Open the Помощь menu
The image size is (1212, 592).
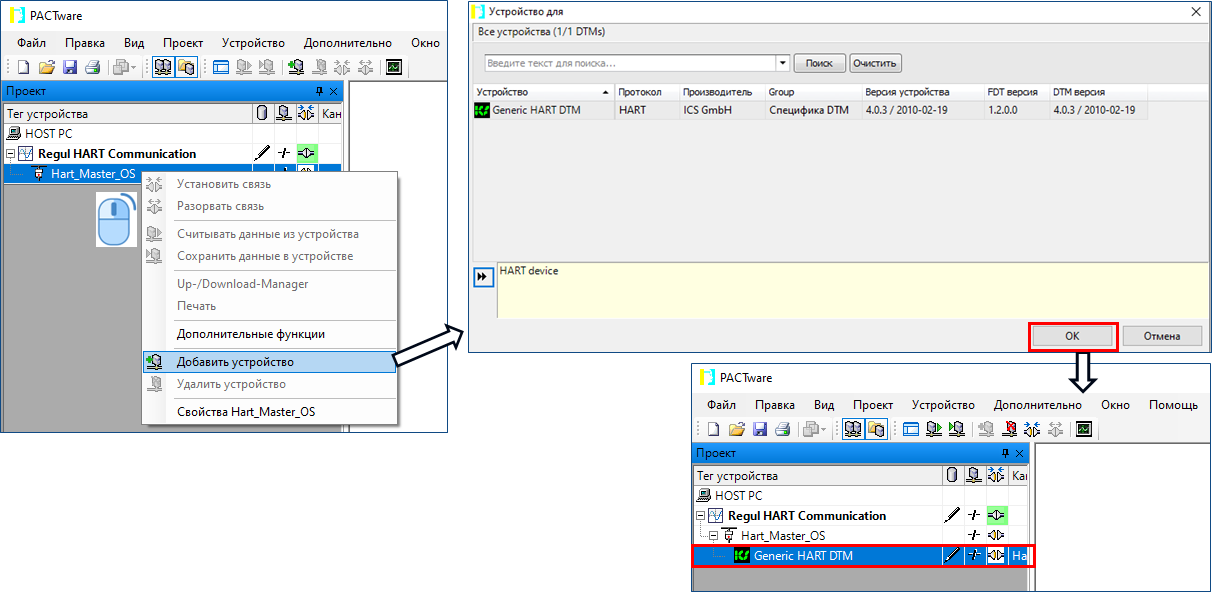[1173, 405]
